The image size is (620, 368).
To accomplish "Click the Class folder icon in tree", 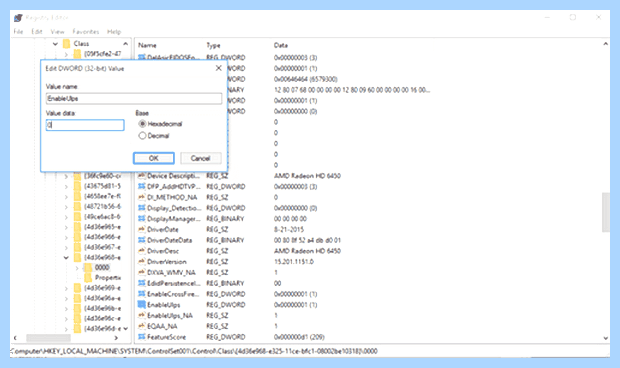I will [66, 43].
